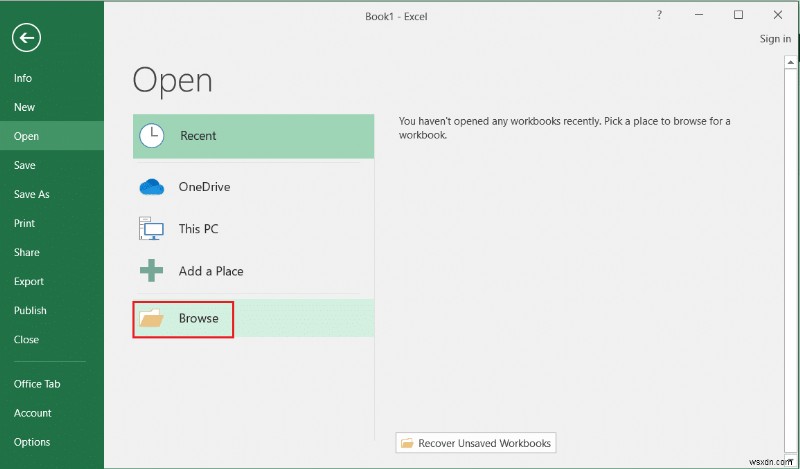
Task: Maximize the Excel window
Action: (x=738, y=15)
